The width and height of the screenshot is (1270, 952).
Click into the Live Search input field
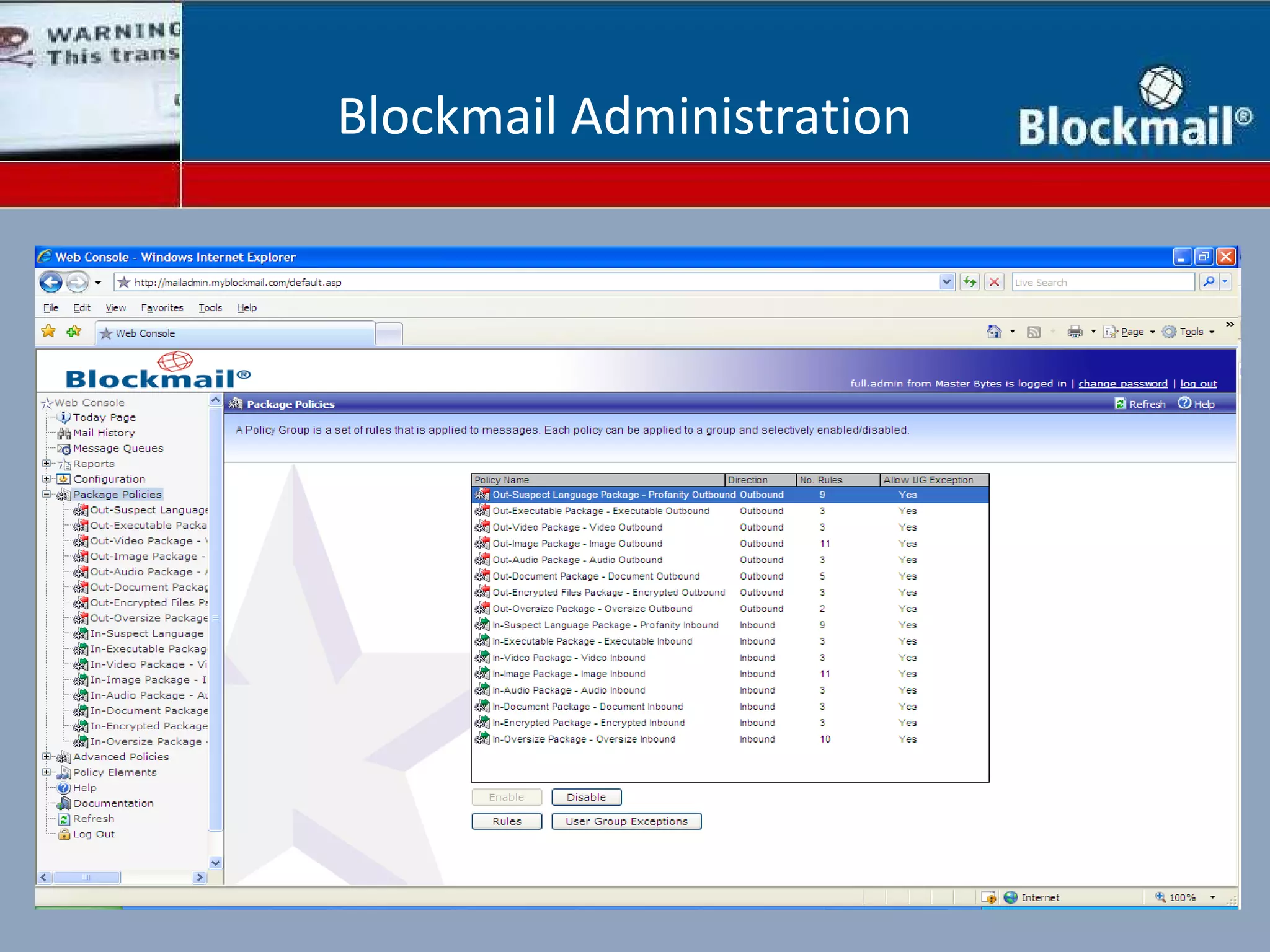(x=1103, y=282)
